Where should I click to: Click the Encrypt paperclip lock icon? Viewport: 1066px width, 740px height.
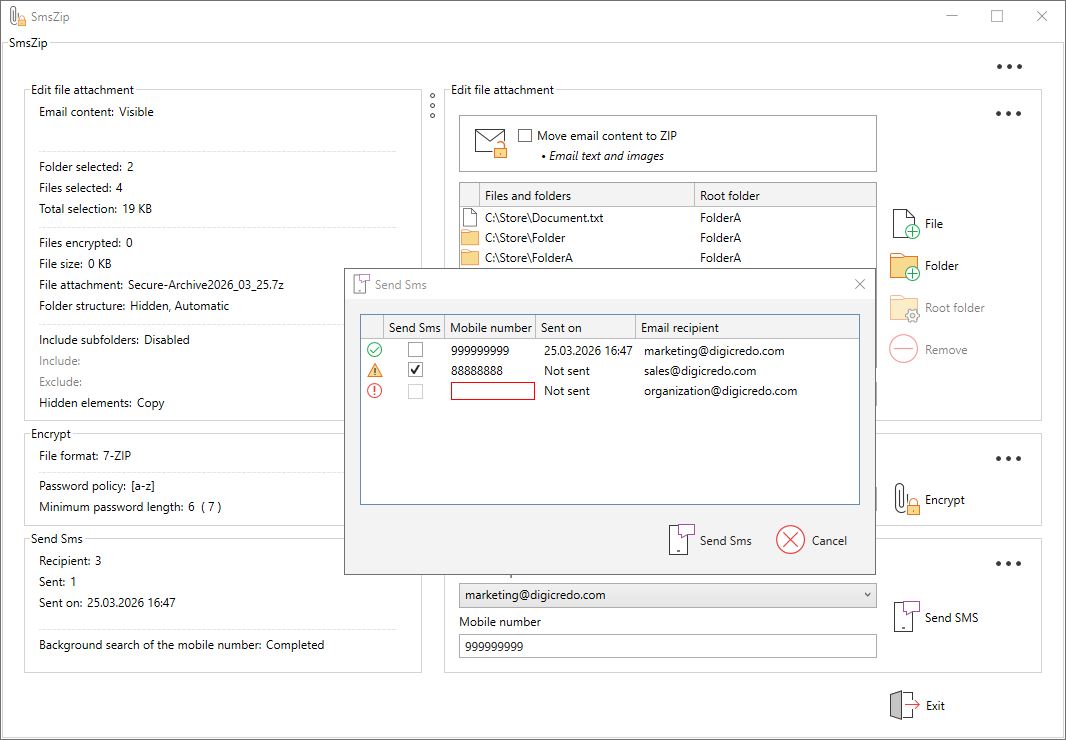pos(904,500)
